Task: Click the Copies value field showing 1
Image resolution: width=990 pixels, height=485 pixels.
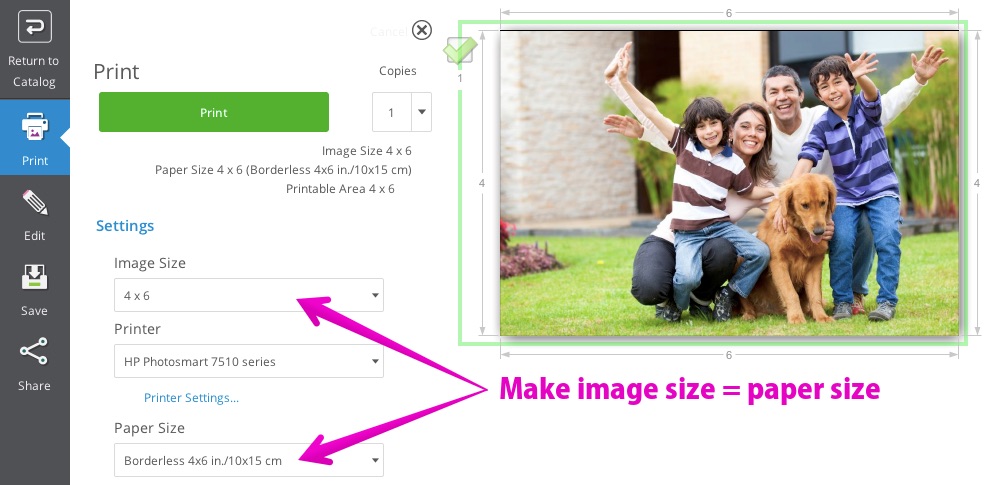Action: click(391, 112)
